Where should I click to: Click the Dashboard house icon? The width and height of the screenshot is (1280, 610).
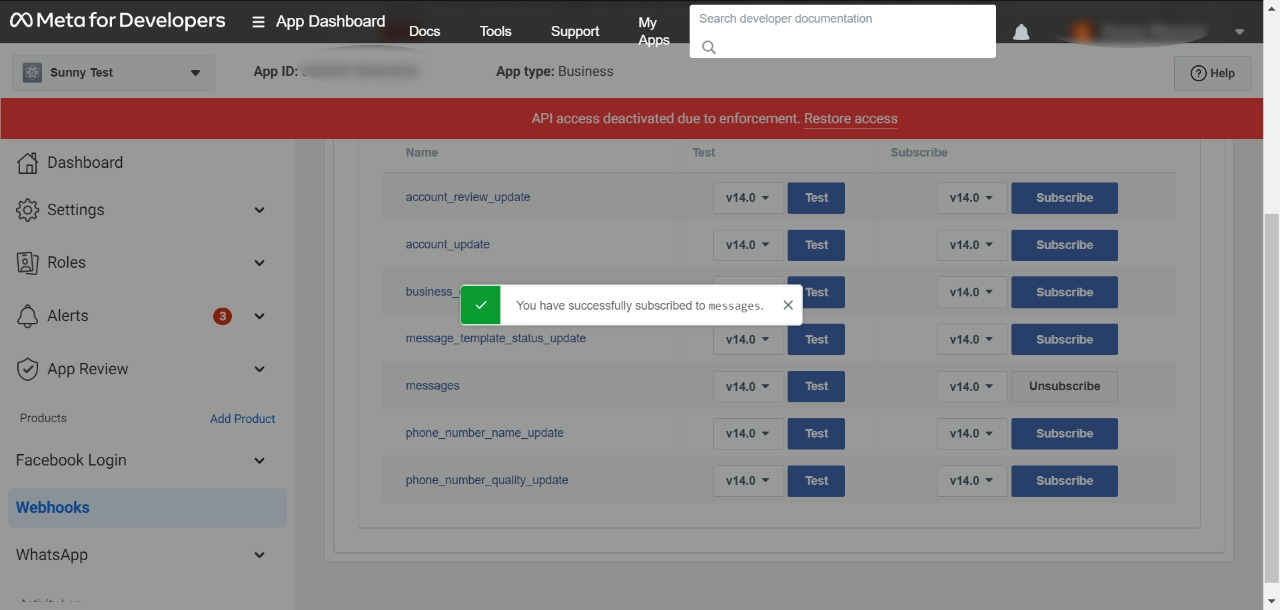coord(28,163)
